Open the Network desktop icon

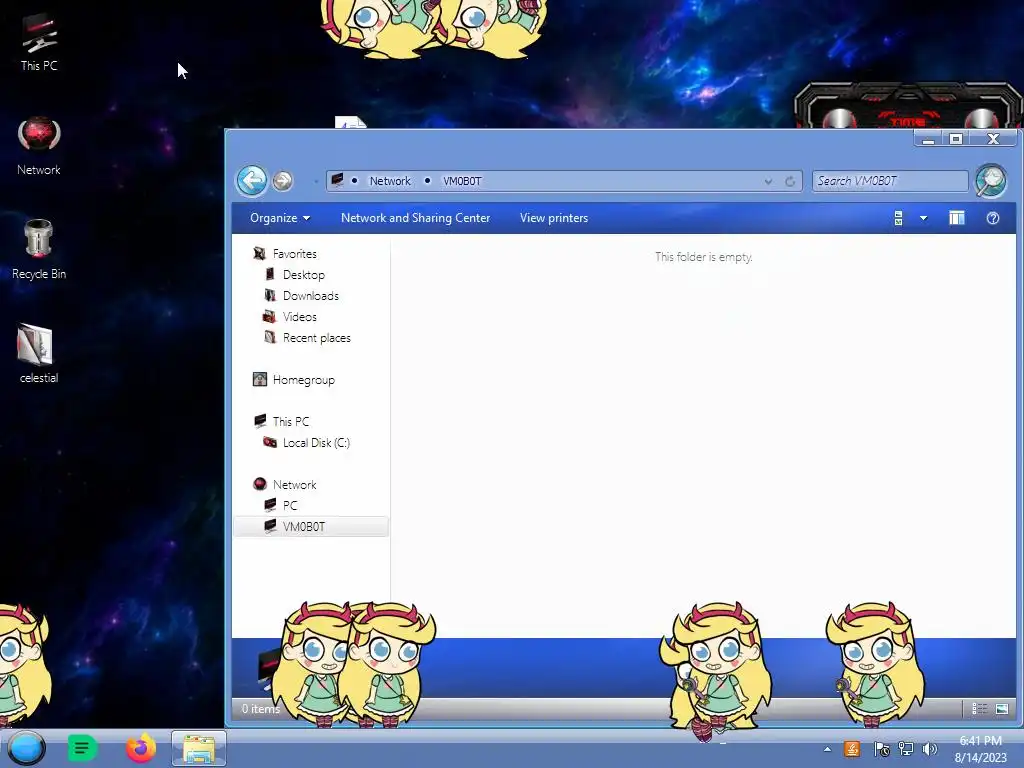tap(39, 146)
